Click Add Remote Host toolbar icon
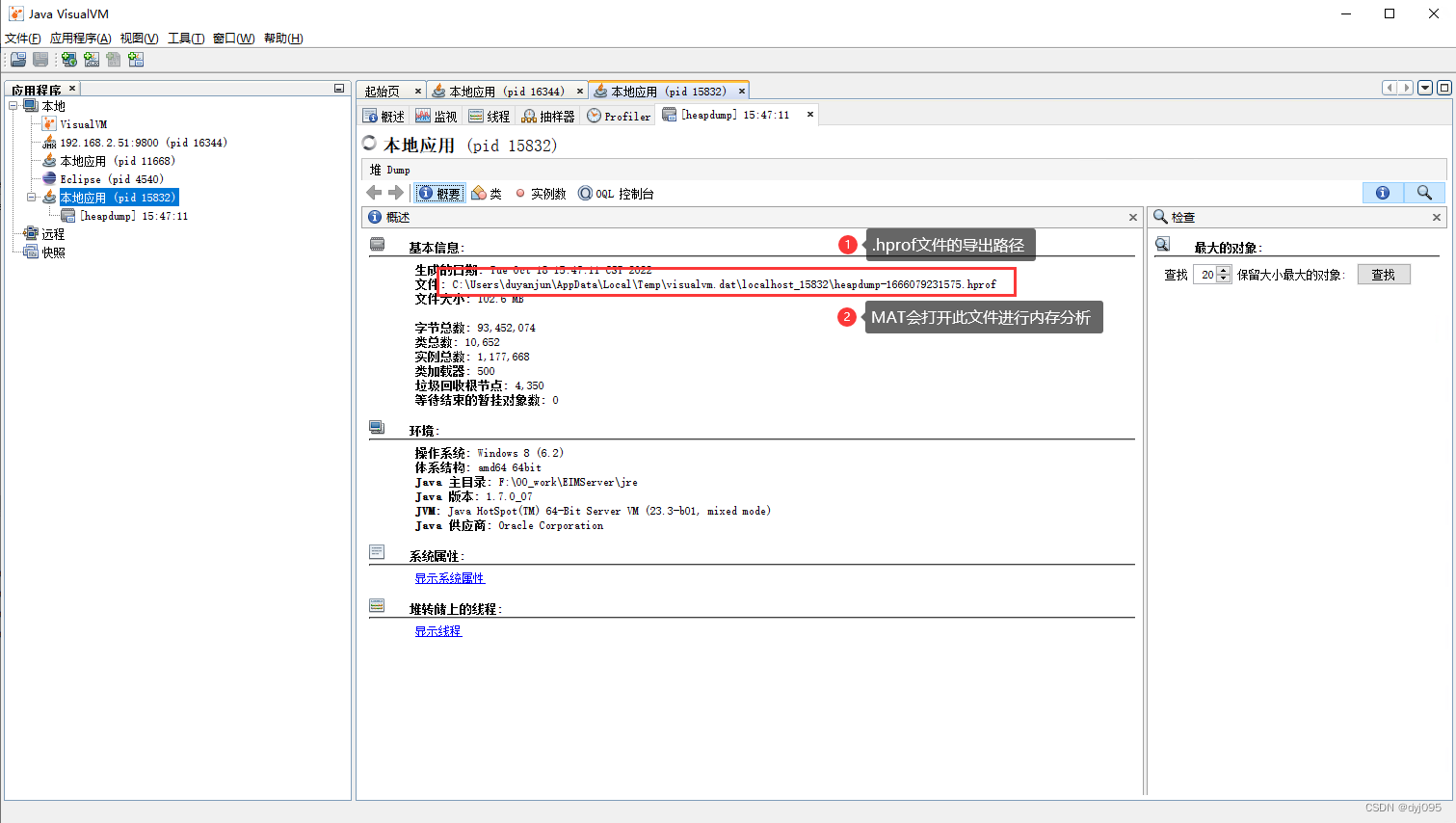This screenshot has height=823, width=1456. (69, 60)
